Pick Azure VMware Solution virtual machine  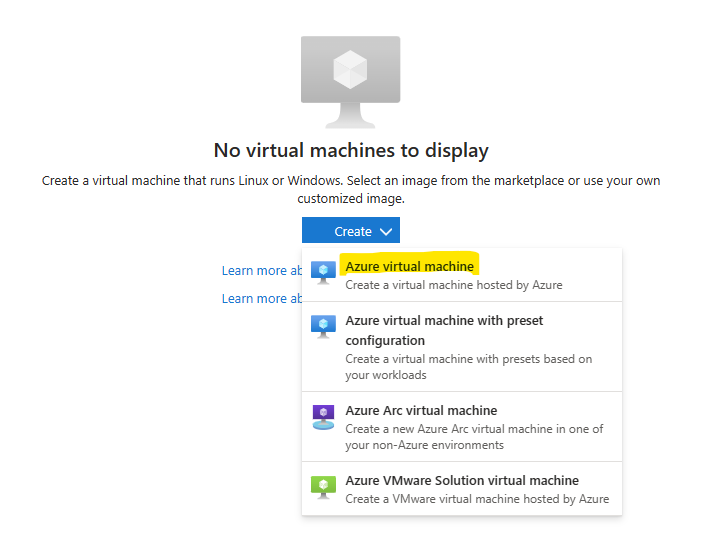pyautogui.click(x=462, y=489)
